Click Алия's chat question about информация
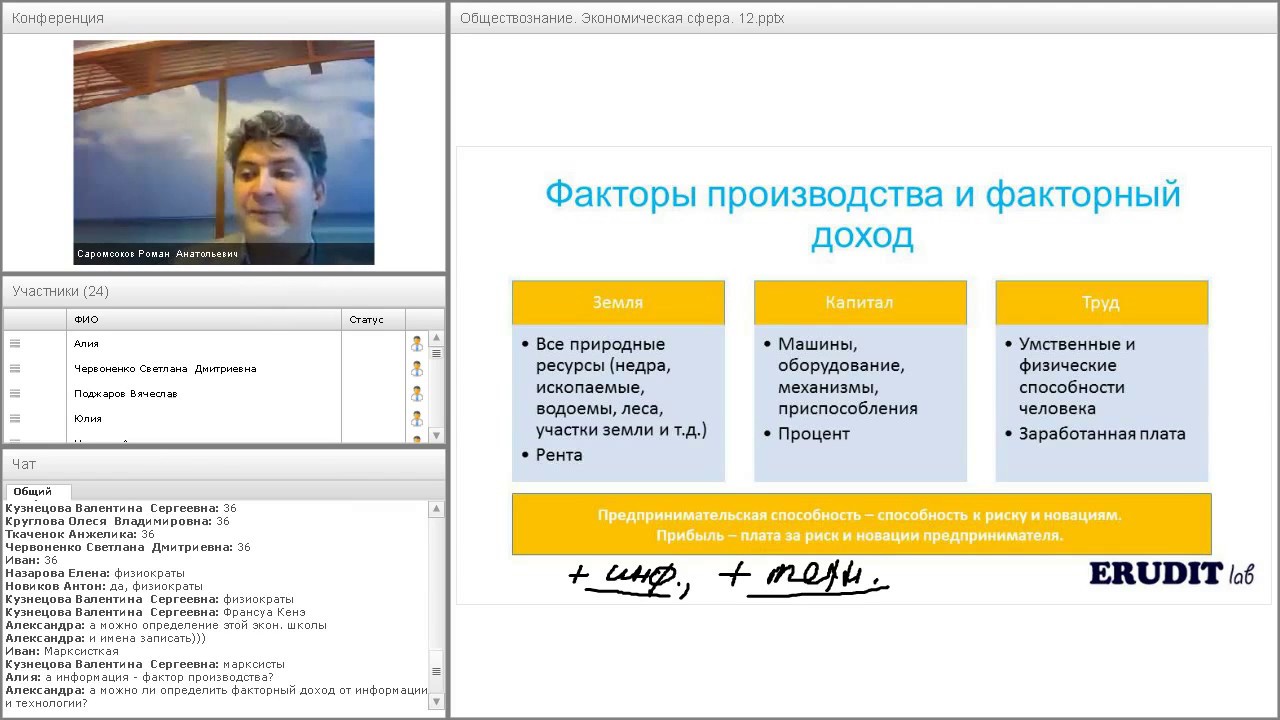This screenshot has width=1280, height=720. point(139,677)
